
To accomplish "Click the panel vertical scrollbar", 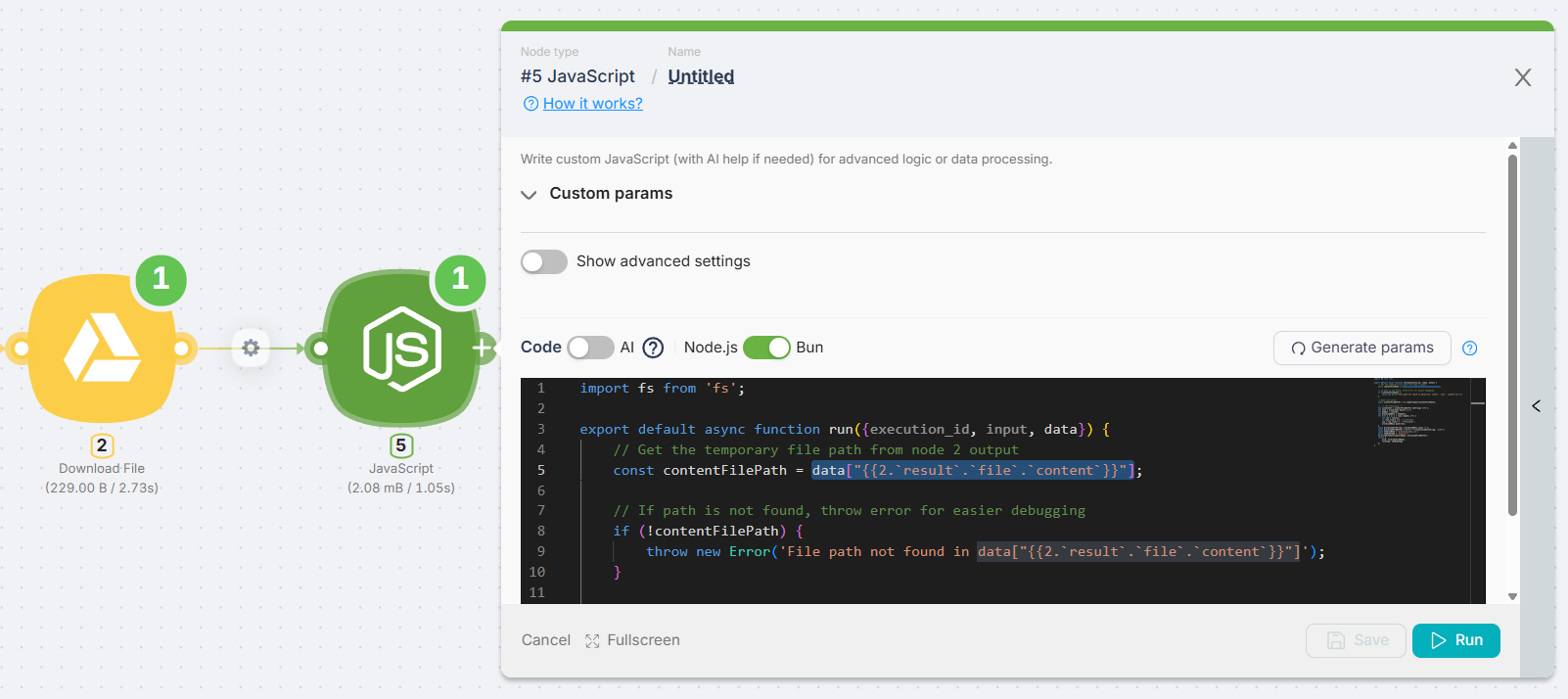I will coord(1512,336).
